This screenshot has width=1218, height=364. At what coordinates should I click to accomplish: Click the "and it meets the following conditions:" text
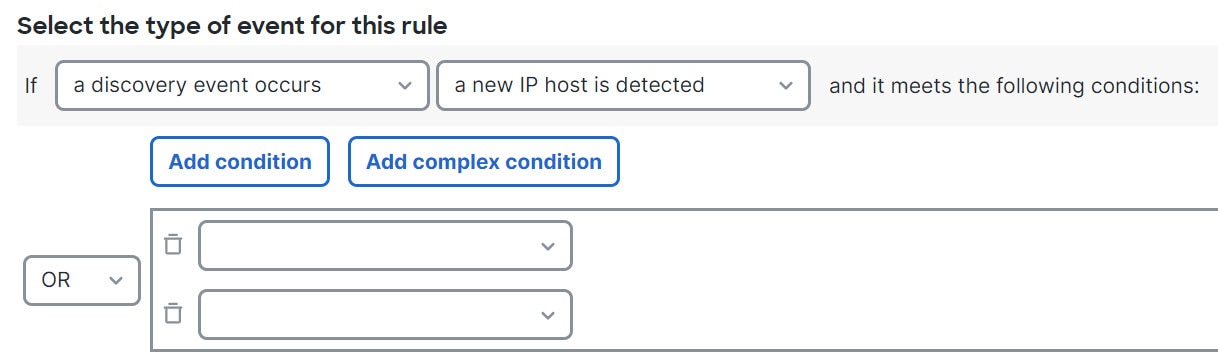(x=1013, y=86)
